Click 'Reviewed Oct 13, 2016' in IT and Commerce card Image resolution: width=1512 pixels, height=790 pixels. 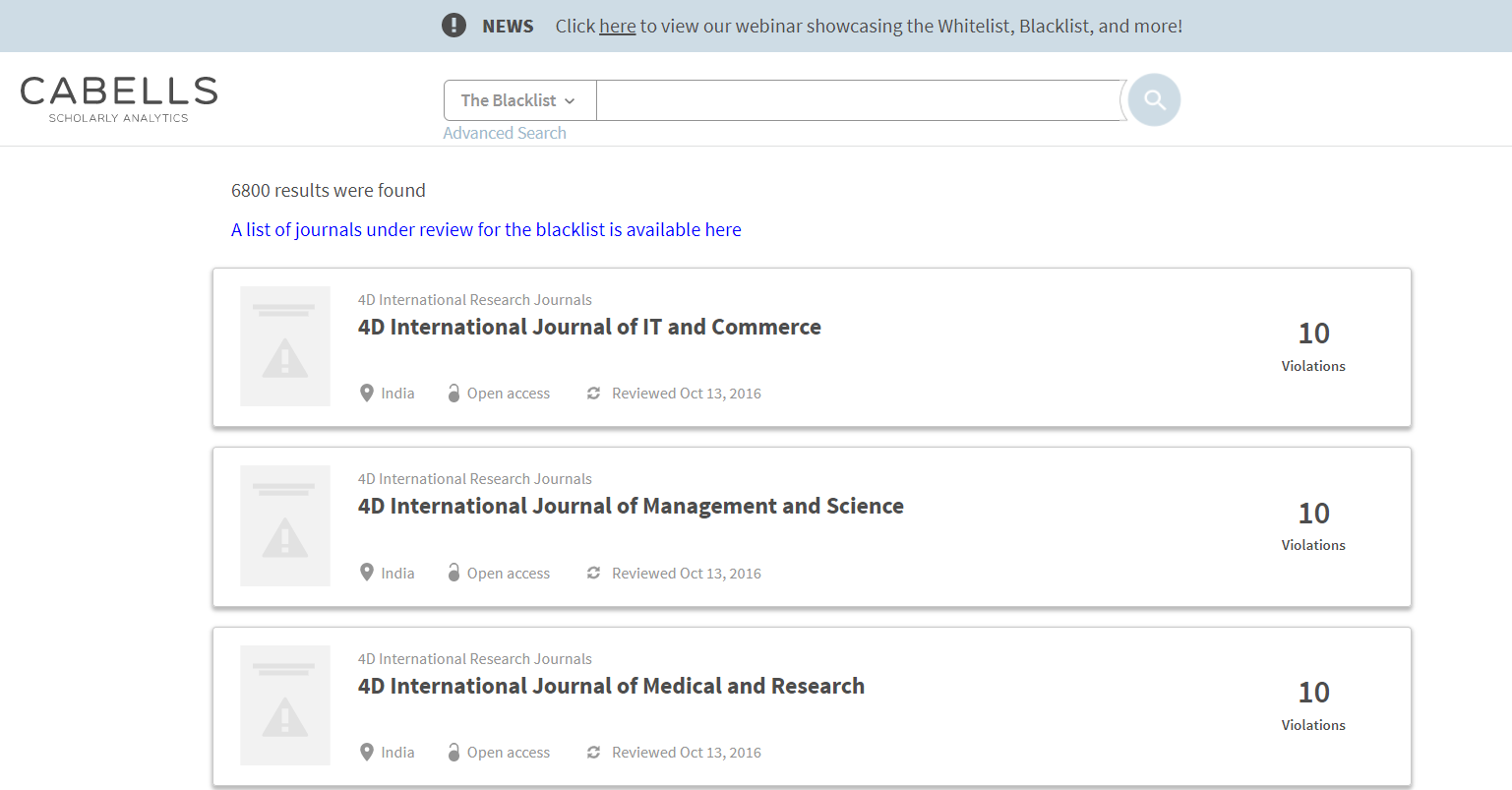687,394
